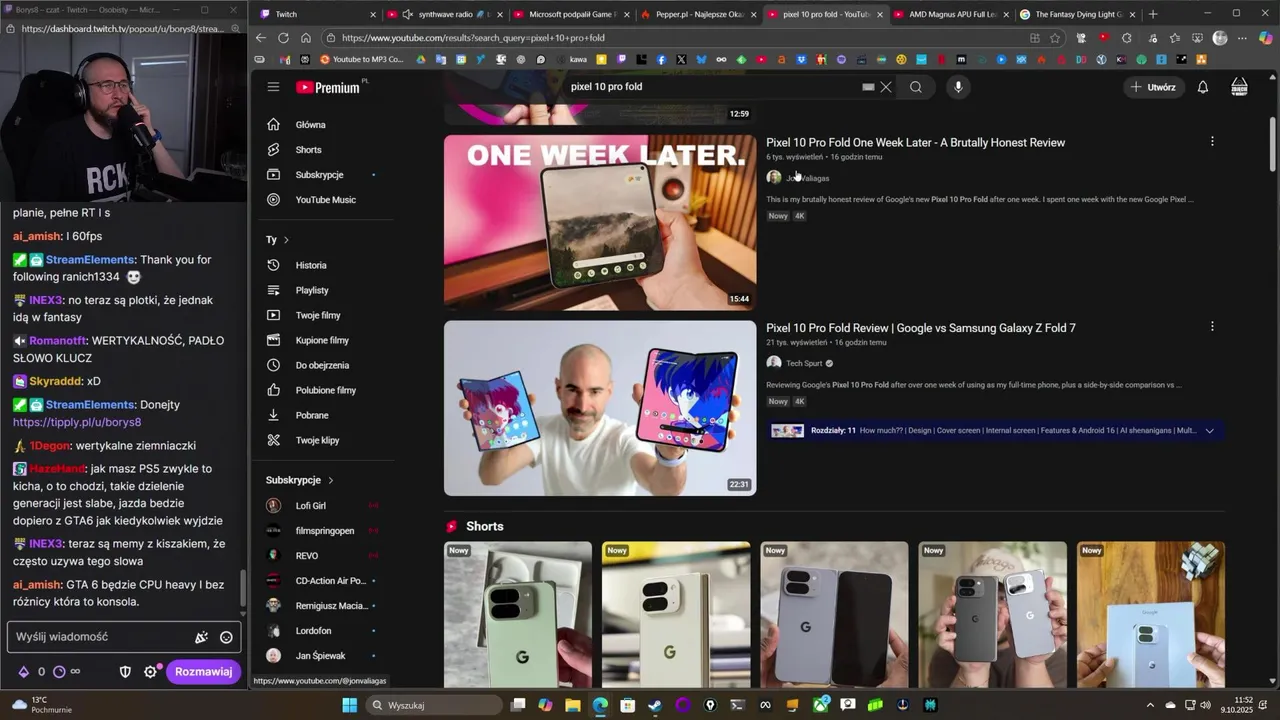Open YouTube Music in sidebar
Viewport: 1280px width, 720px height.
pos(326,200)
